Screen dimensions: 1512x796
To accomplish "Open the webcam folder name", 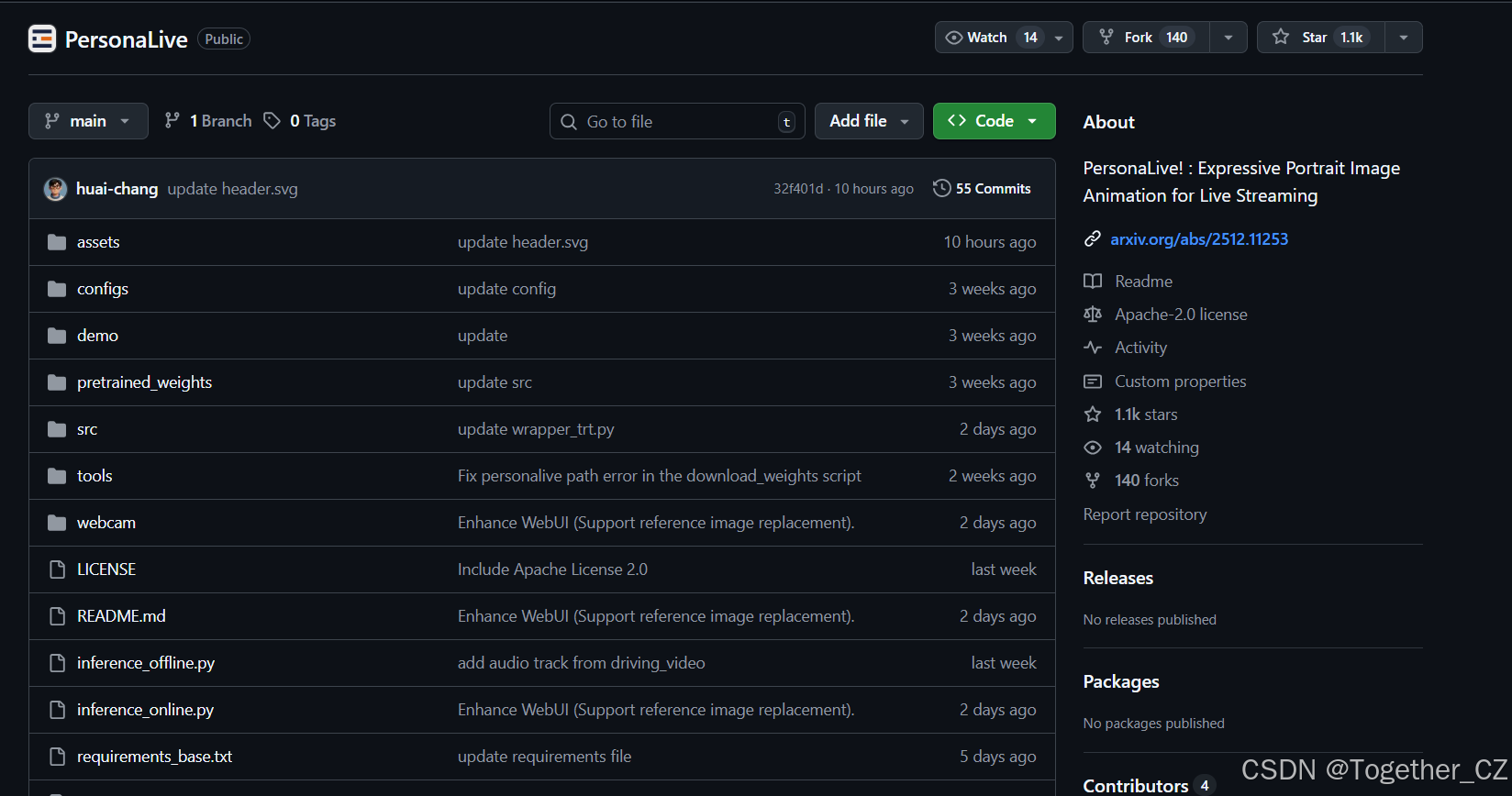I will 106,523.
